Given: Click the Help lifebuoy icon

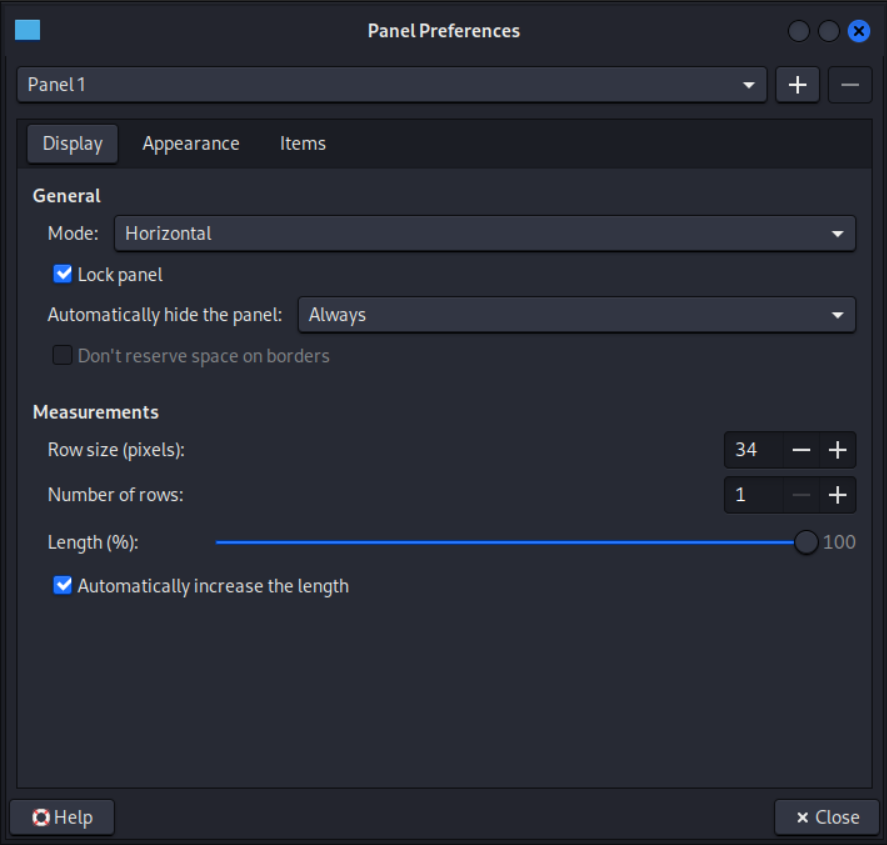Looking at the screenshot, I should pyautogui.click(x=41, y=817).
